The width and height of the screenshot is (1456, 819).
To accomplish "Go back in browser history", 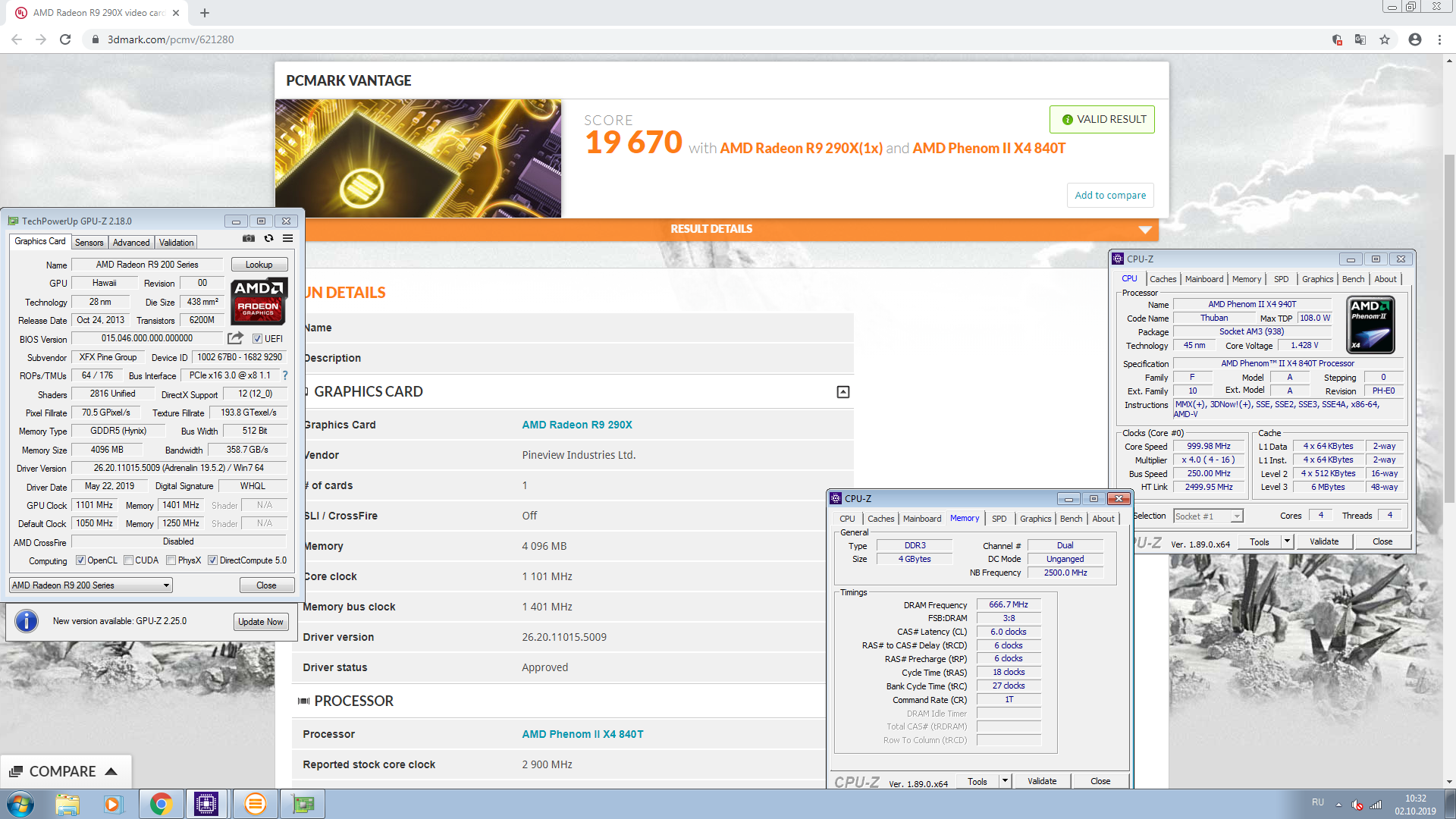I will coord(17,39).
